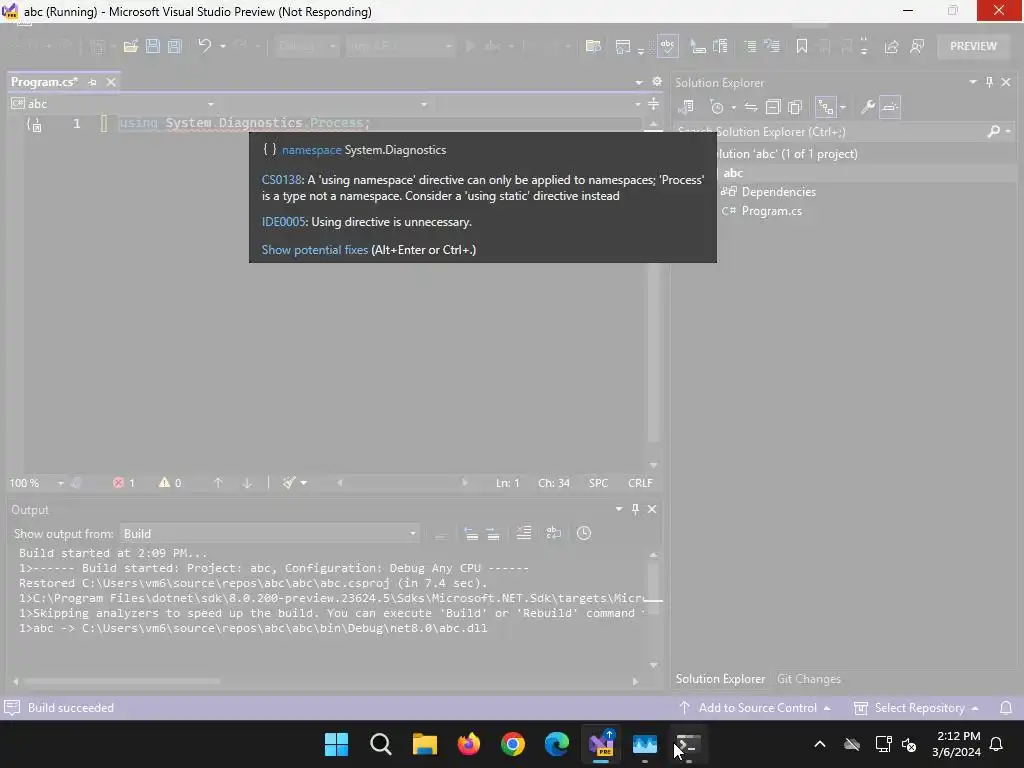Click the Output timestamp clock icon

click(x=584, y=534)
